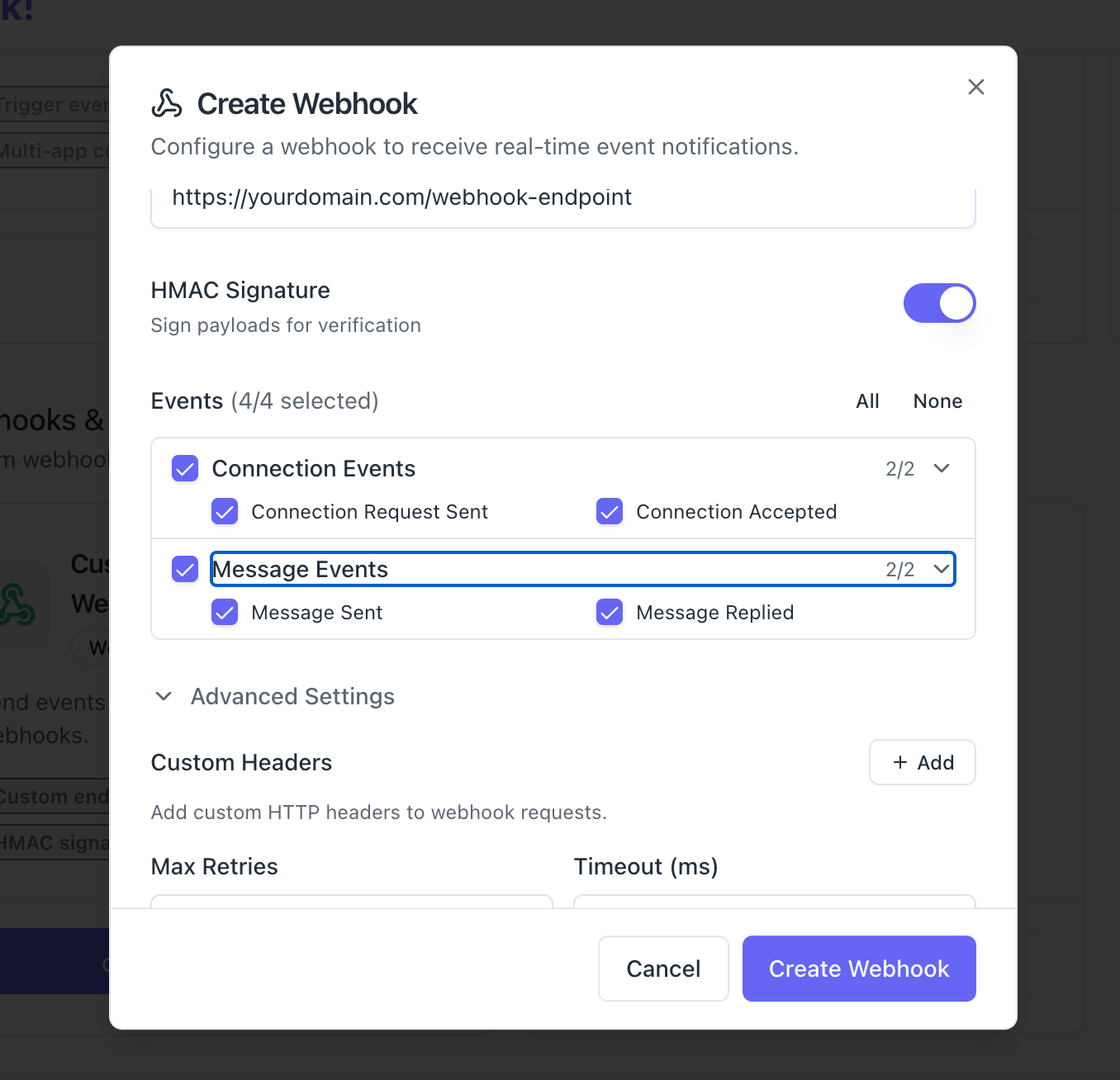
Task: Collapse the Message Events chevron
Action: [x=942, y=569]
